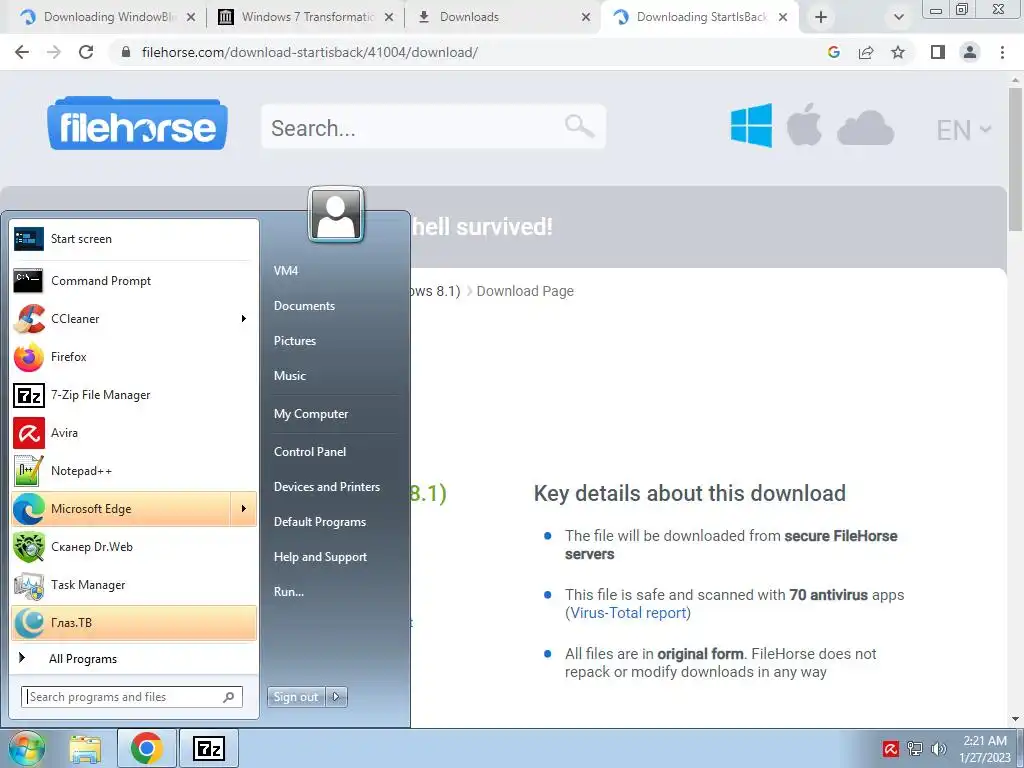Open the Chrome profile avatar
Image resolution: width=1024 pixels, height=768 pixels.
(x=970, y=52)
